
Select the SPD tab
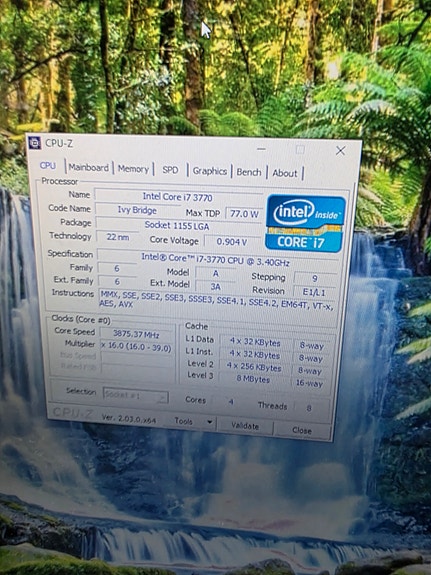coord(170,170)
